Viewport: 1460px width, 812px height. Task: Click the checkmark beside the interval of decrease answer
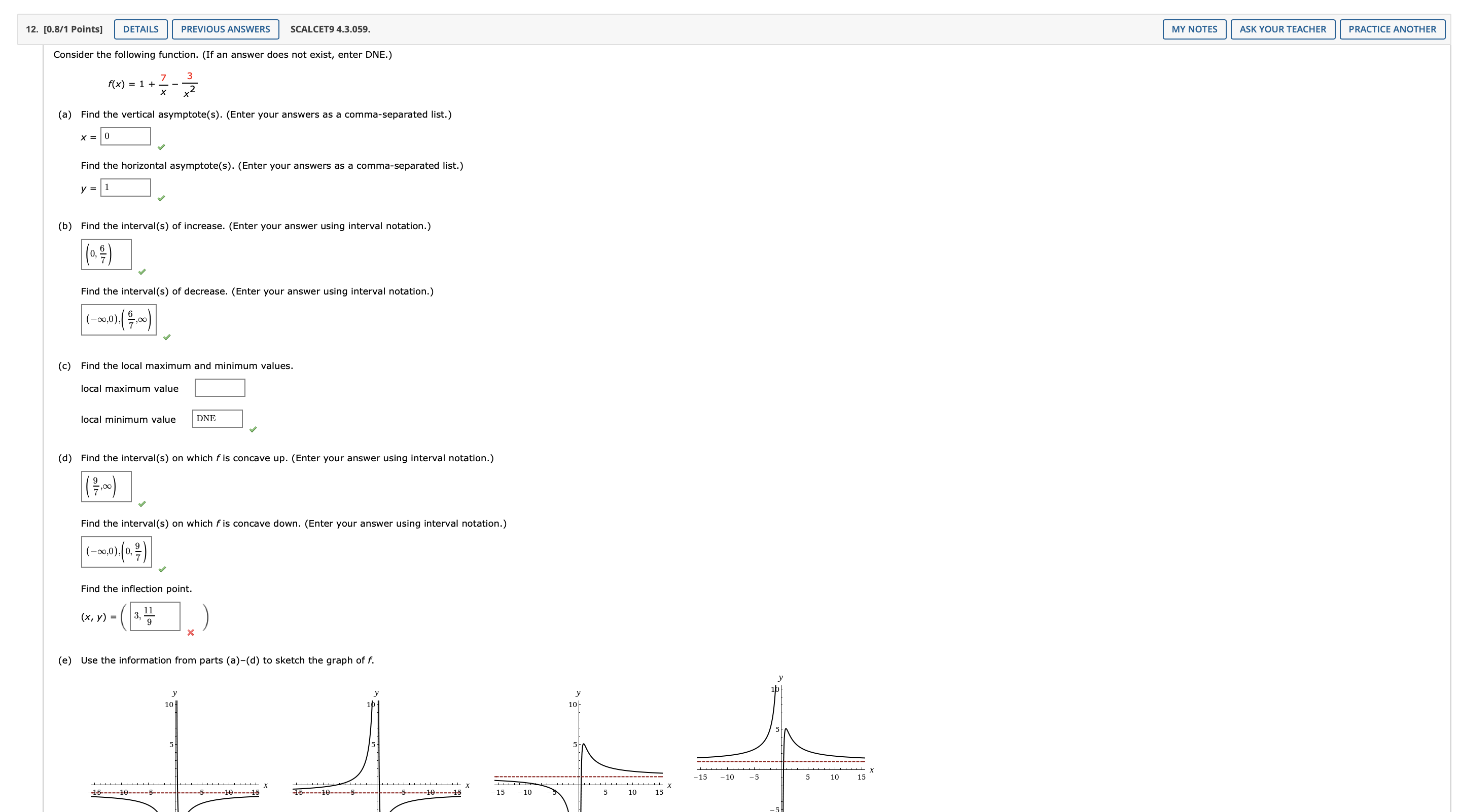coord(168,337)
